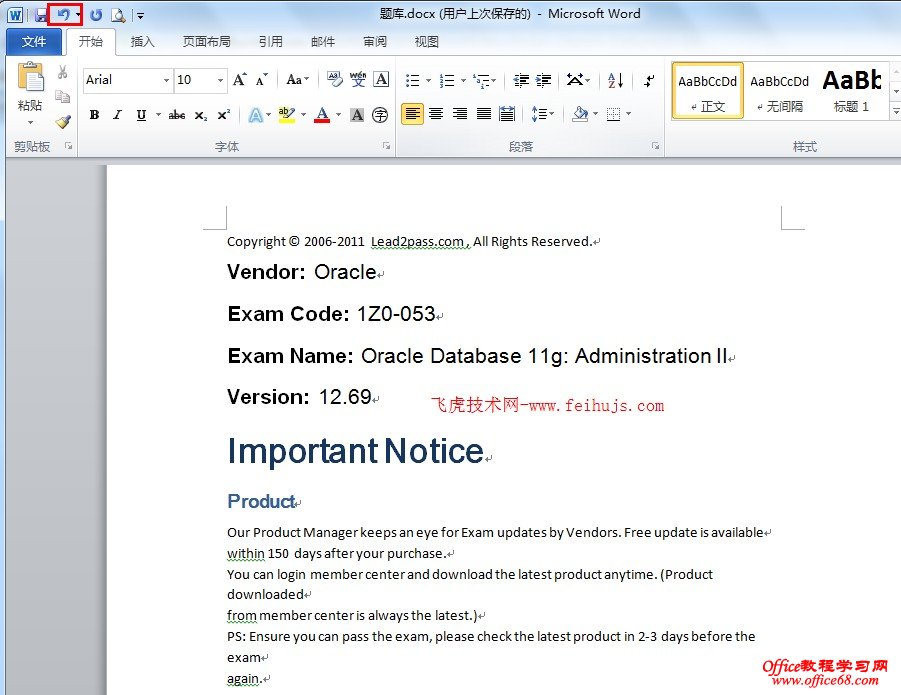Click the Sort A-Z icon
901x695 pixels.
click(615, 80)
